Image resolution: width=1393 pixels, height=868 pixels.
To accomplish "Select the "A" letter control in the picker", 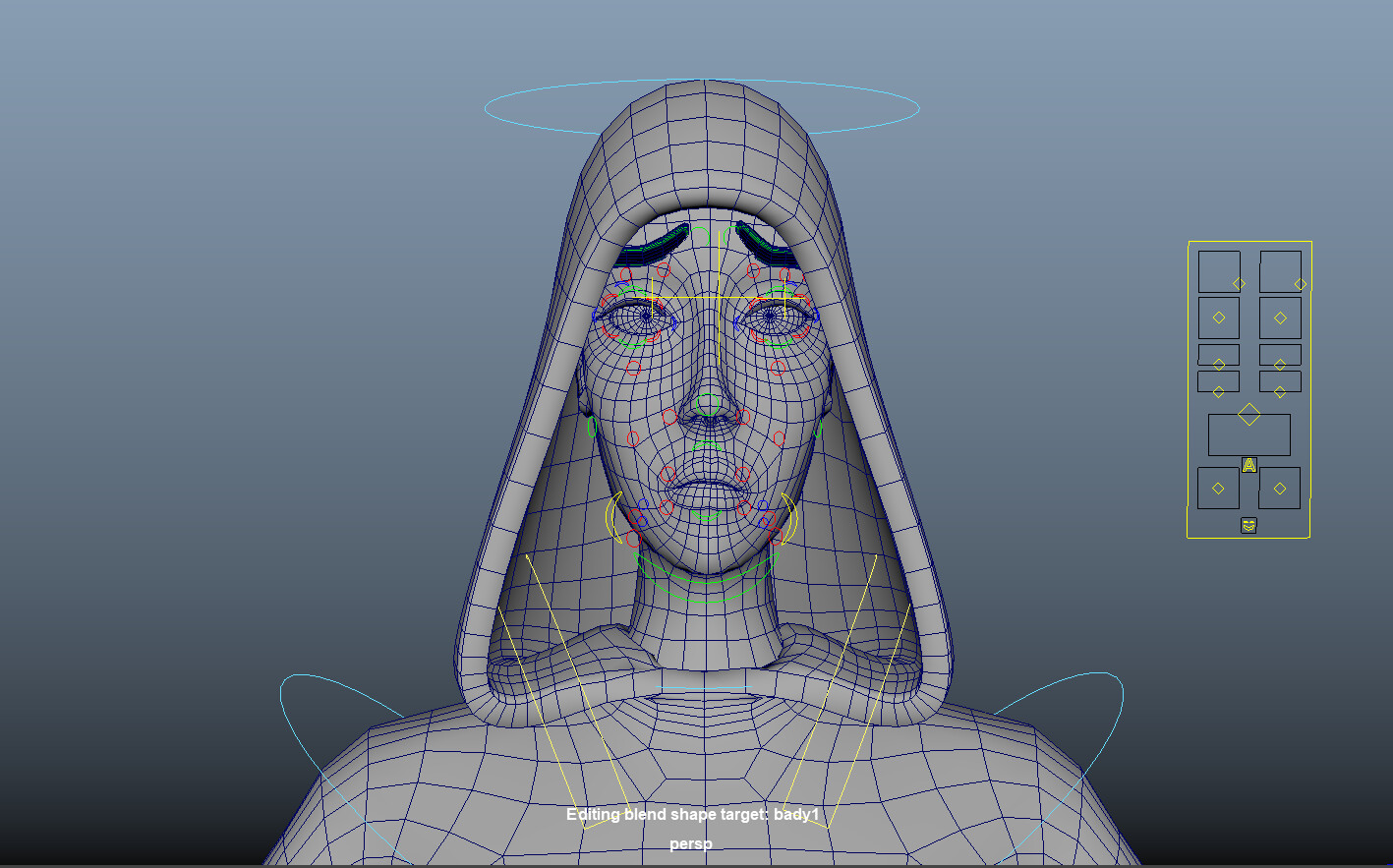I will [x=1249, y=463].
